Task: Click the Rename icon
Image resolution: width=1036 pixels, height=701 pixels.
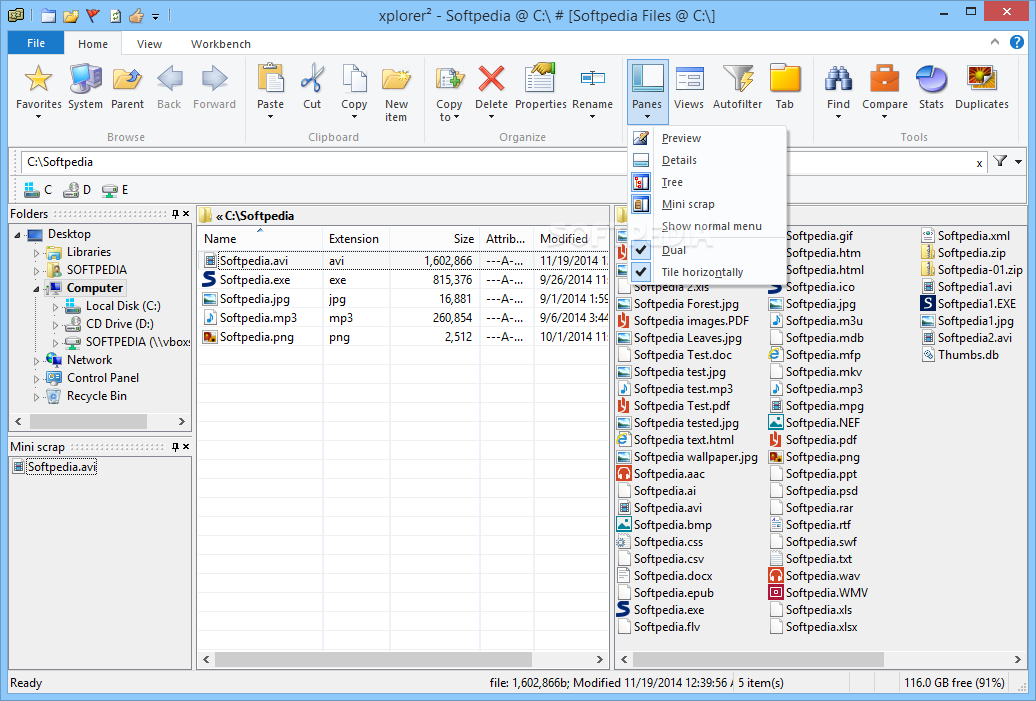Action: tap(592, 79)
